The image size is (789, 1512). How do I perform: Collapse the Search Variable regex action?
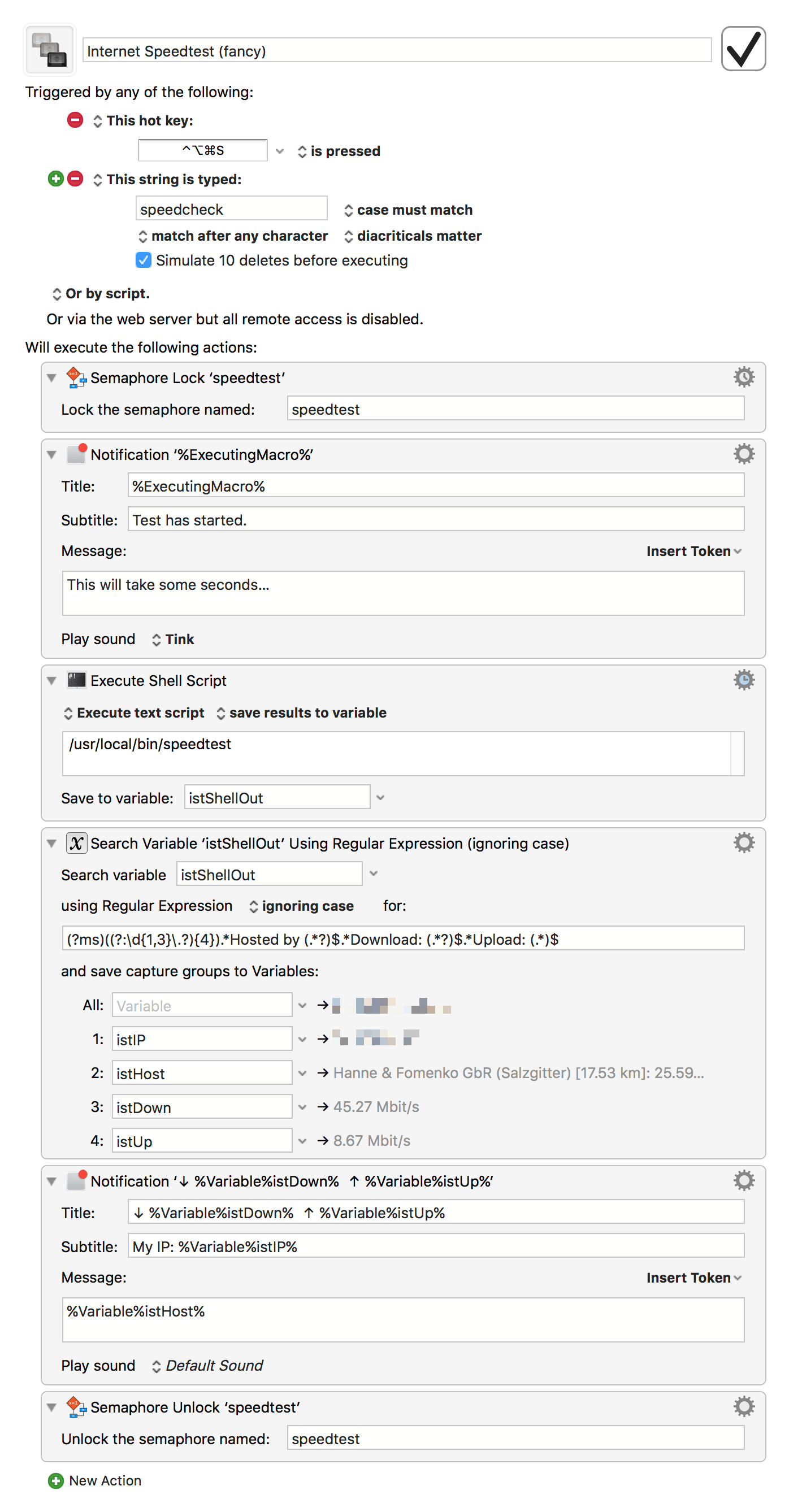tap(51, 844)
